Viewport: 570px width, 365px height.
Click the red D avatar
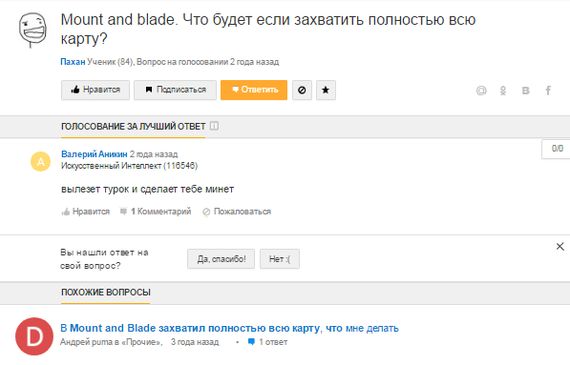[x=35, y=336]
